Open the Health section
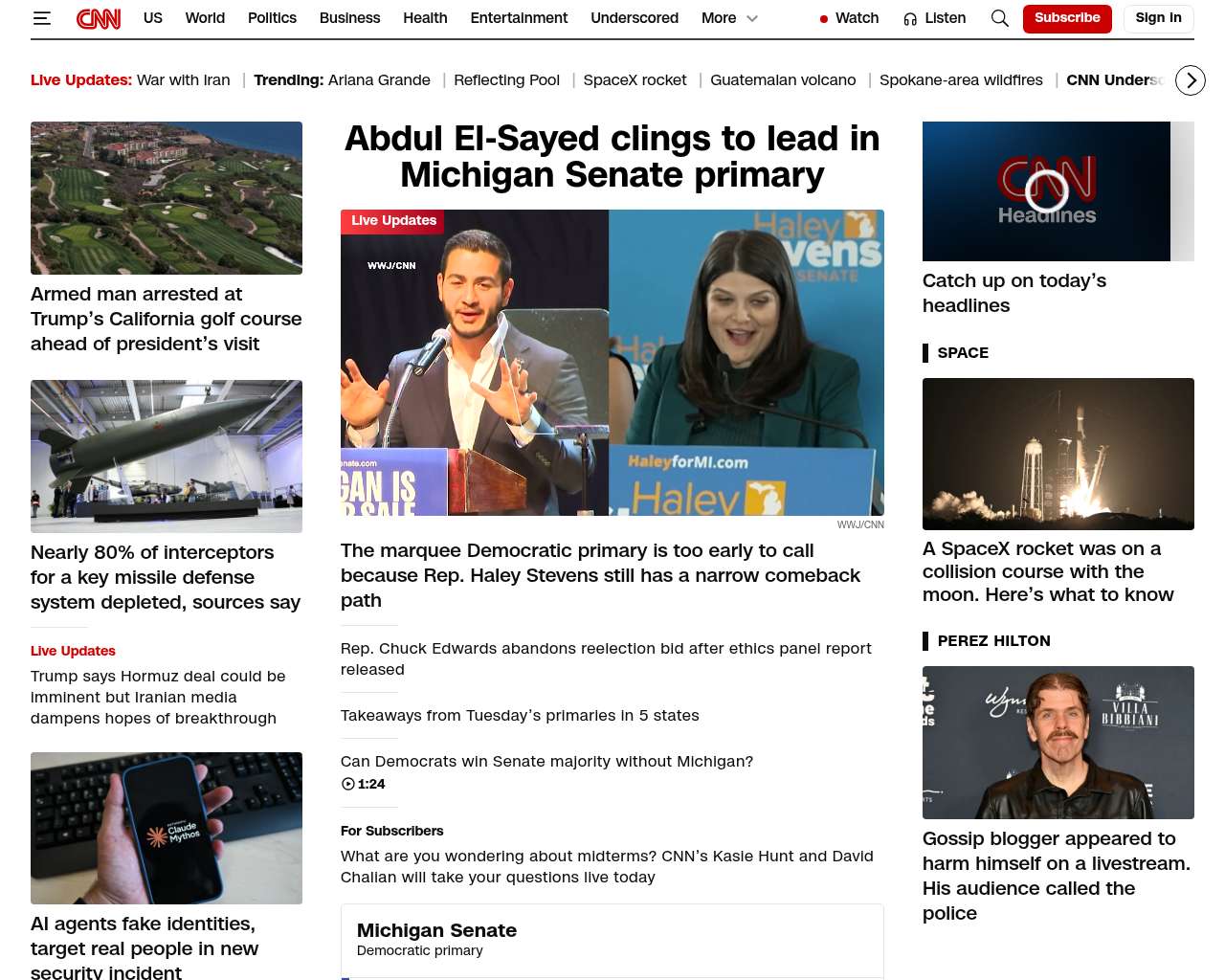This screenshot has width=1225, height=980. 425,18
